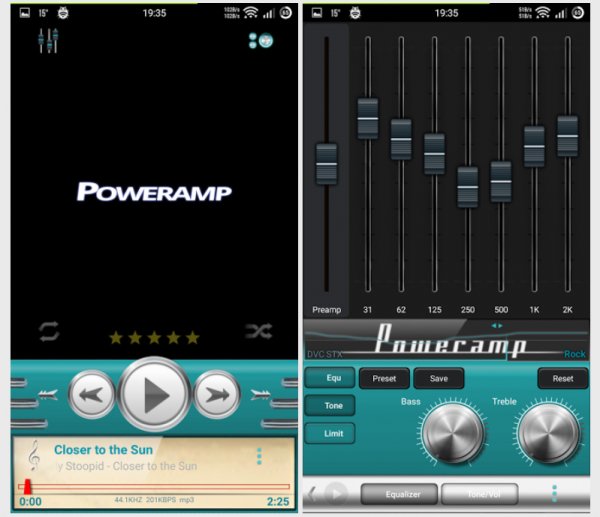Image resolution: width=600 pixels, height=517 pixels.
Task: Click the Preamp slider handle
Action: pos(326,164)
